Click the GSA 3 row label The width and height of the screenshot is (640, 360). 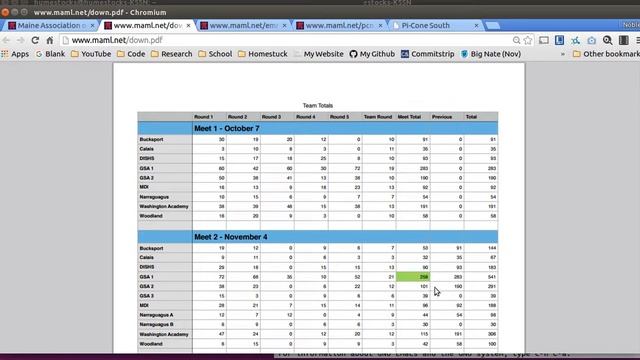click(147, 296)
